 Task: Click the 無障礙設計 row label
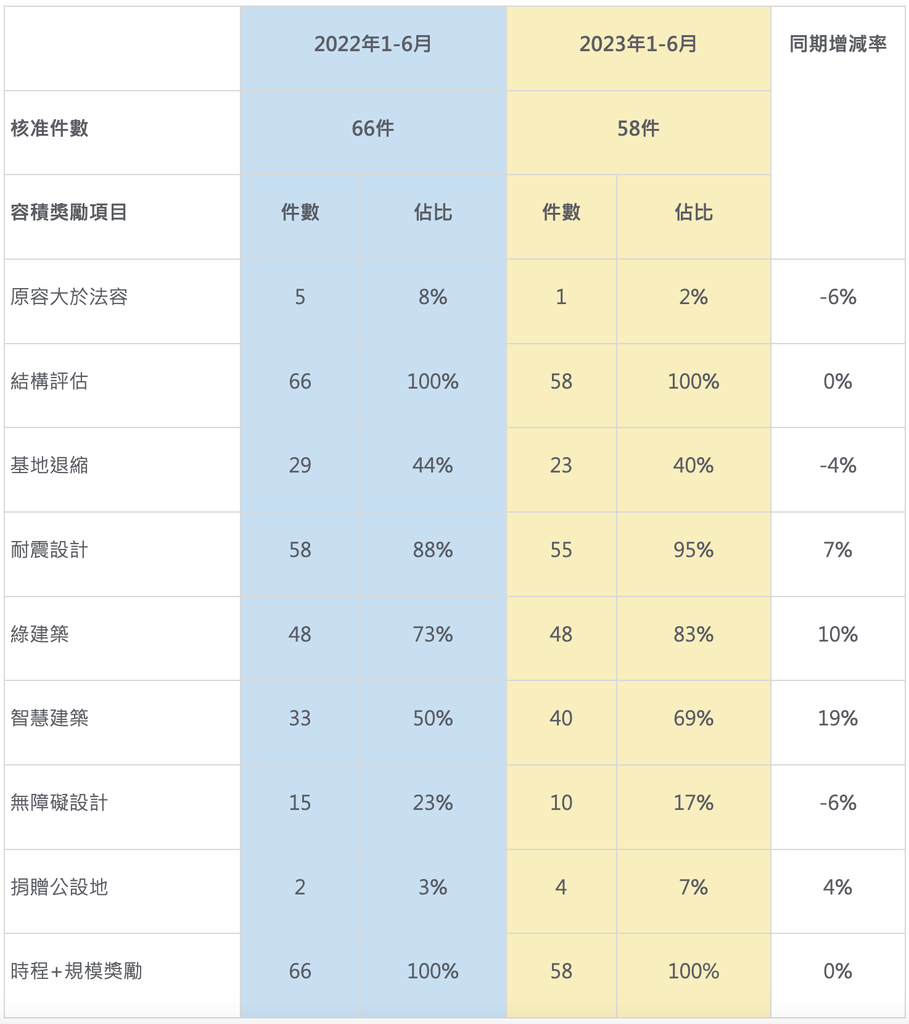point(59,803)
